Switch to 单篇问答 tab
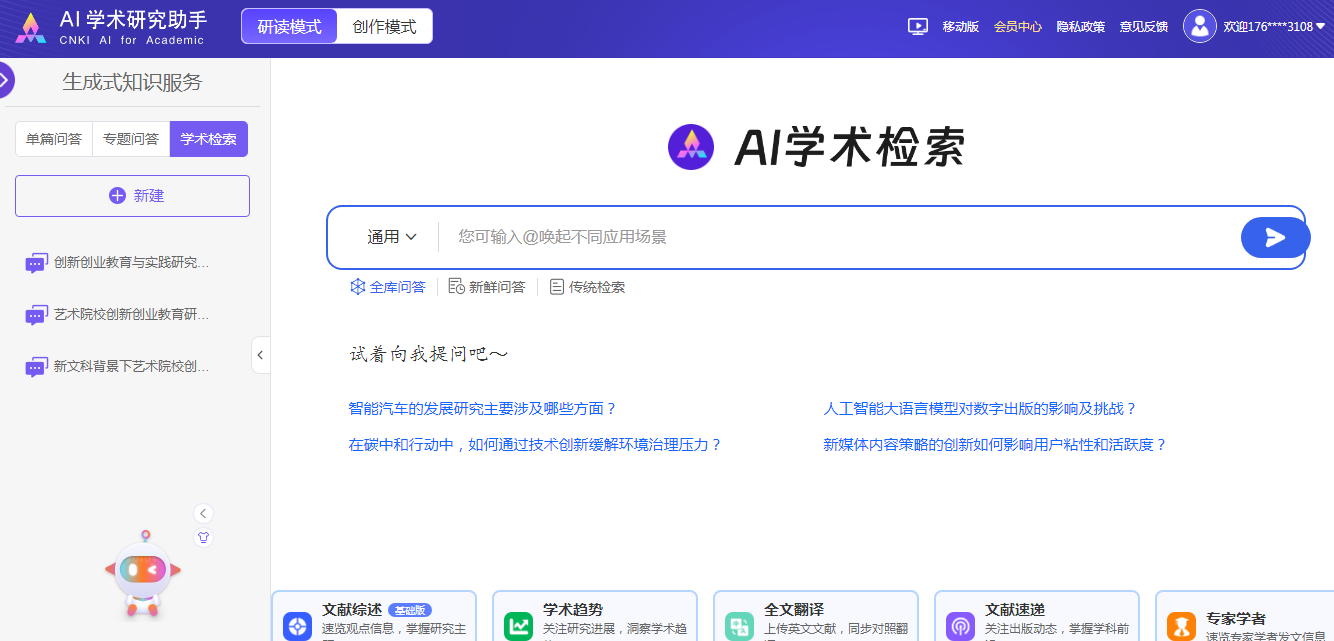This screenshot has width=1334, height=641. 54,139
